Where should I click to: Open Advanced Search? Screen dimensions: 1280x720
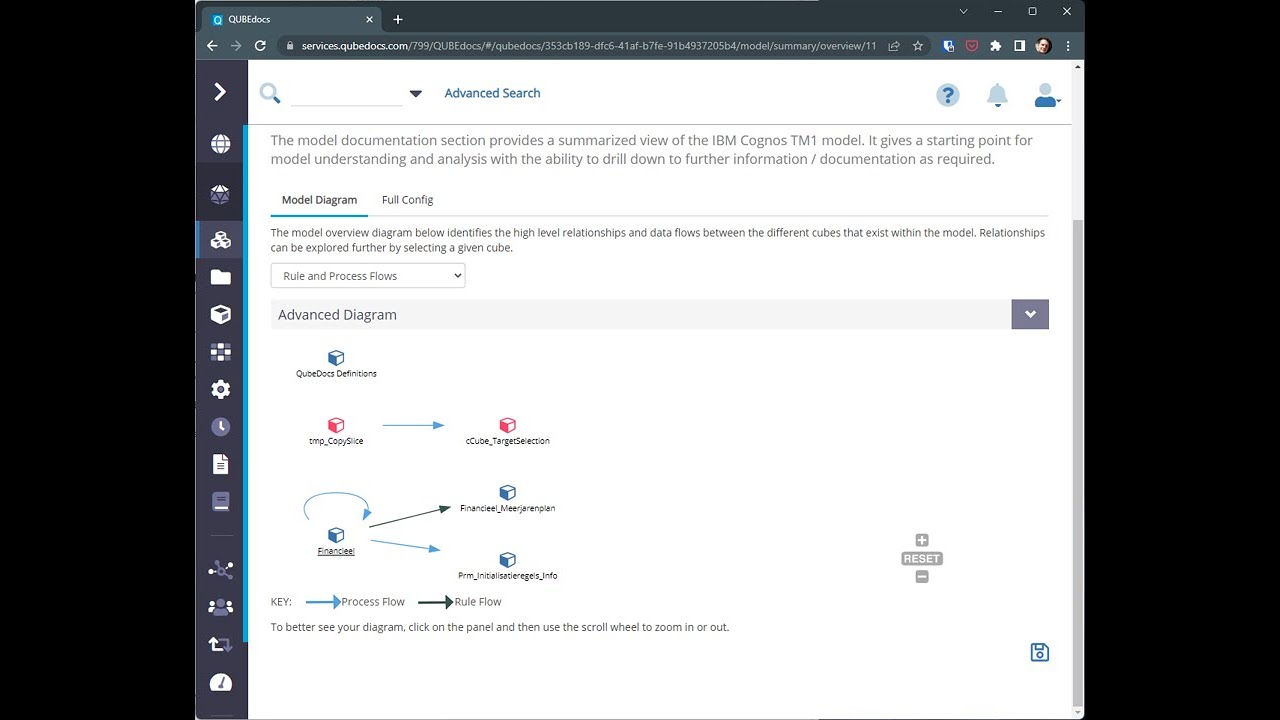pyautogui.click(x=492, y=93)
